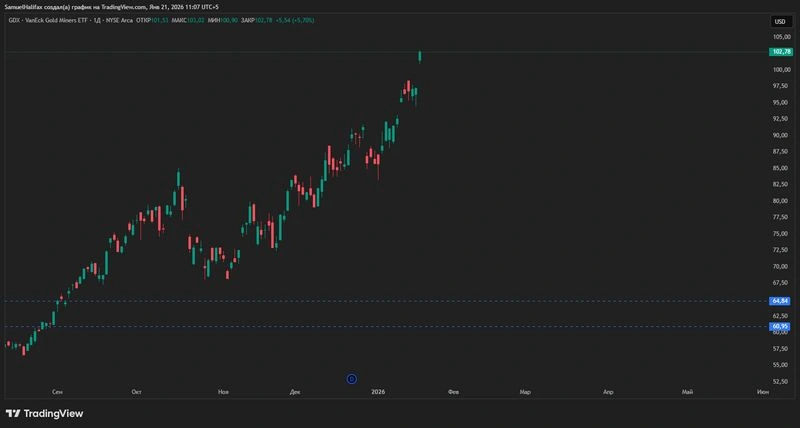Click the ОТКР open value 101,53
Screen dimensions: 800x428
point(160,20)
